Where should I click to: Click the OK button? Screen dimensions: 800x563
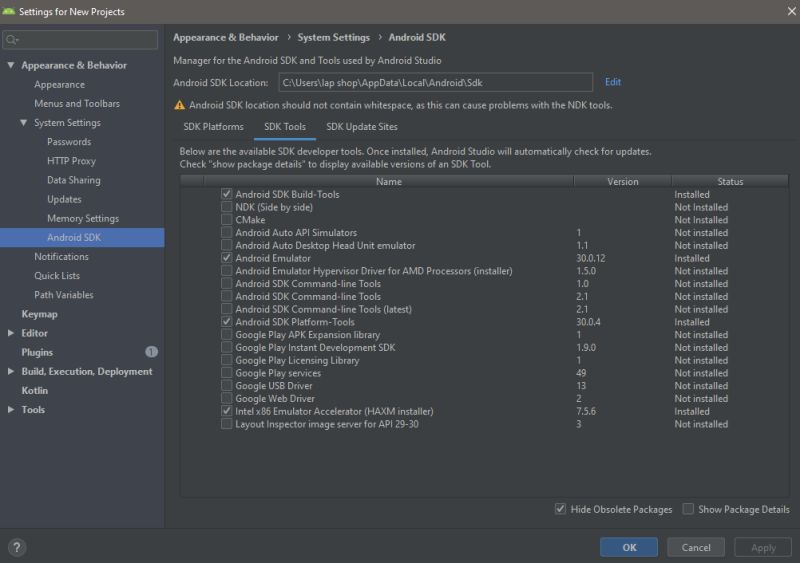click(629, 547)
